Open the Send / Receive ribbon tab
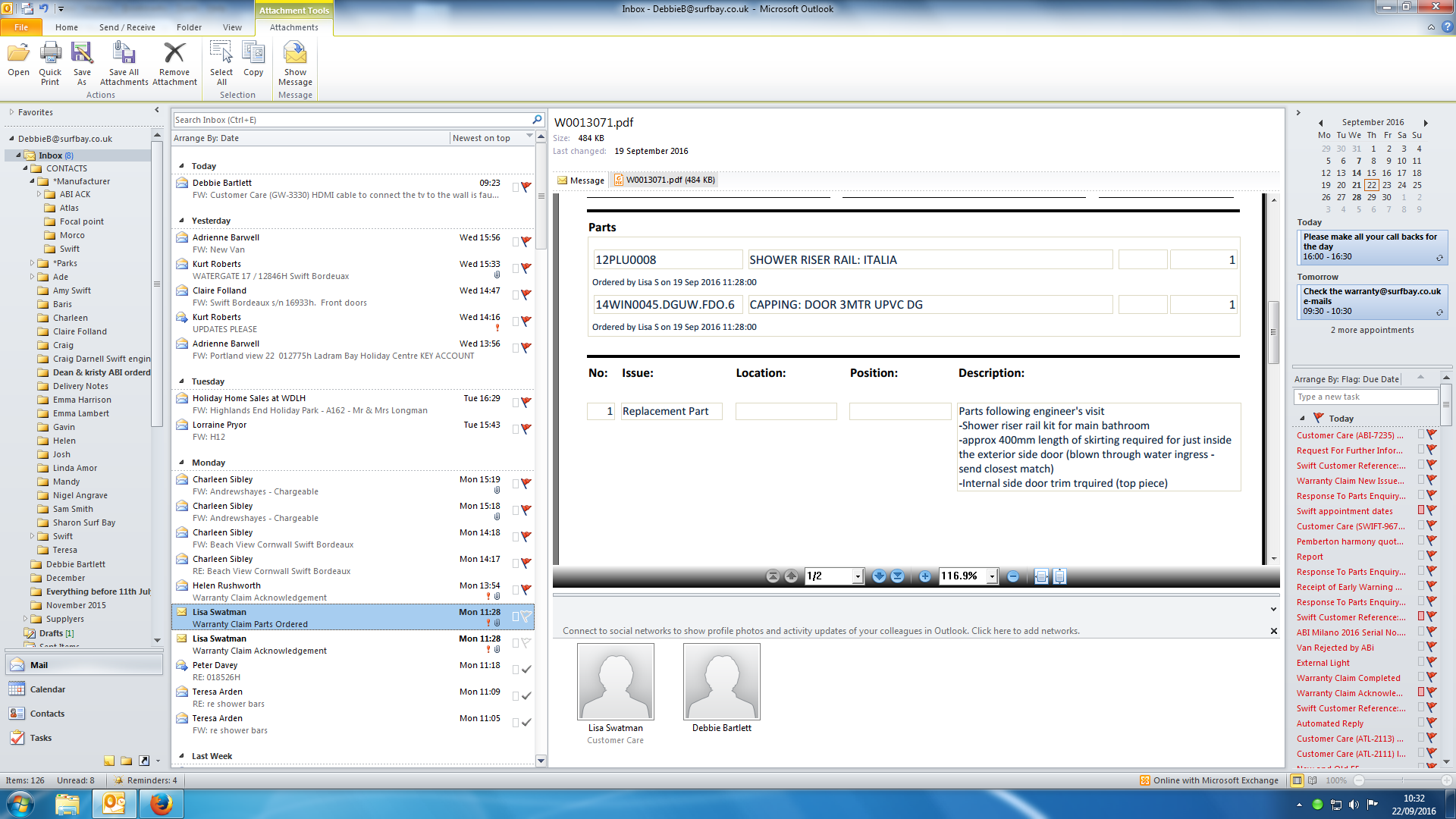Image resolution: width=1456 pixels, height=819 pixels. pos(127,27)
